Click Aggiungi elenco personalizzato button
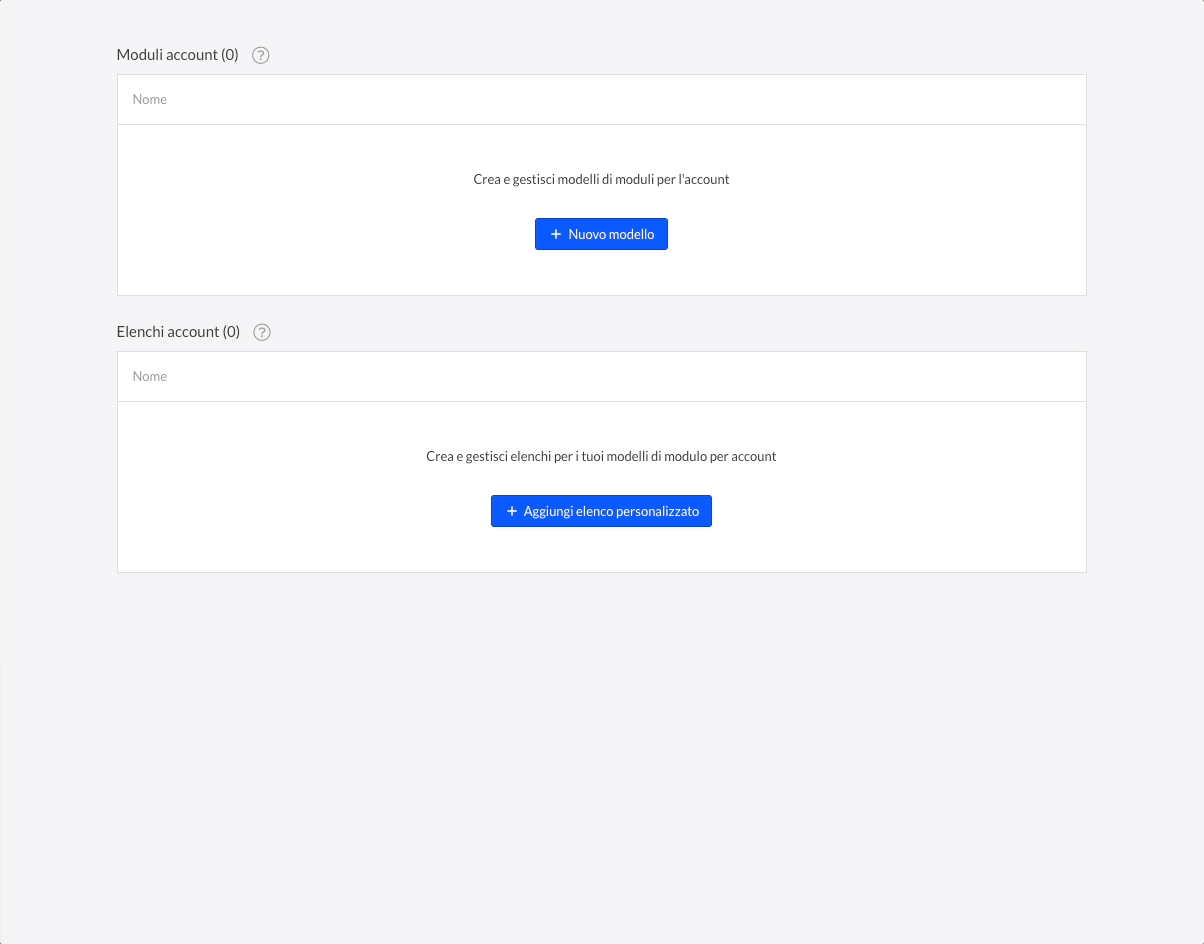 pos(601,511)
